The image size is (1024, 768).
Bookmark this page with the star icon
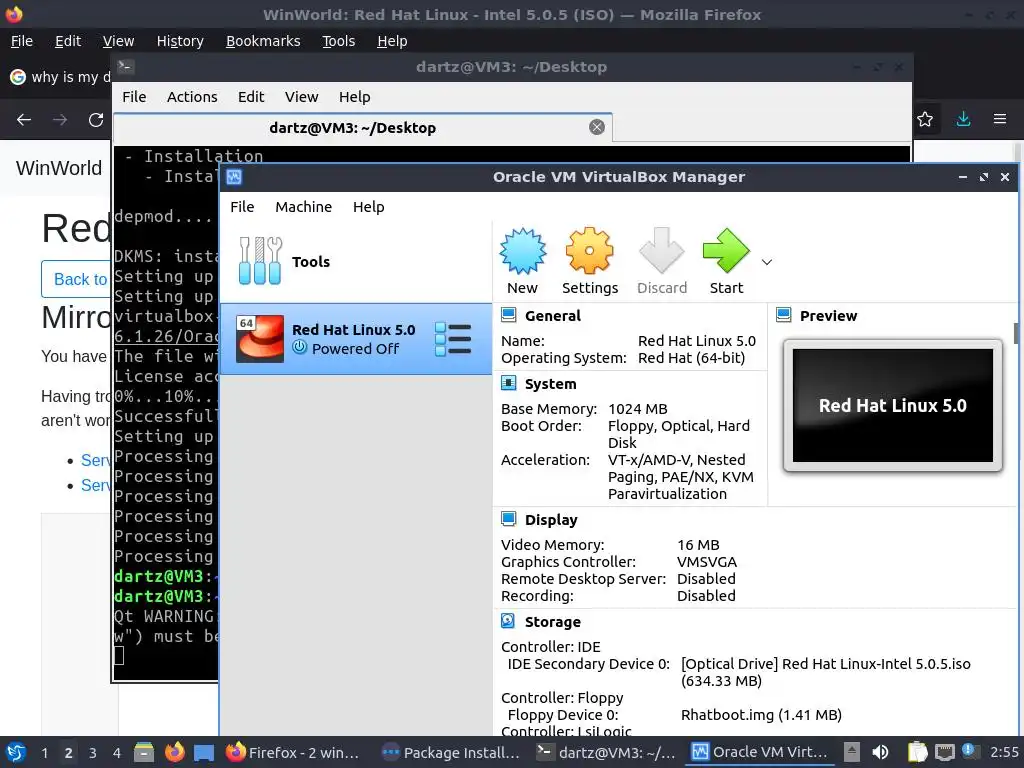(925, 120)
